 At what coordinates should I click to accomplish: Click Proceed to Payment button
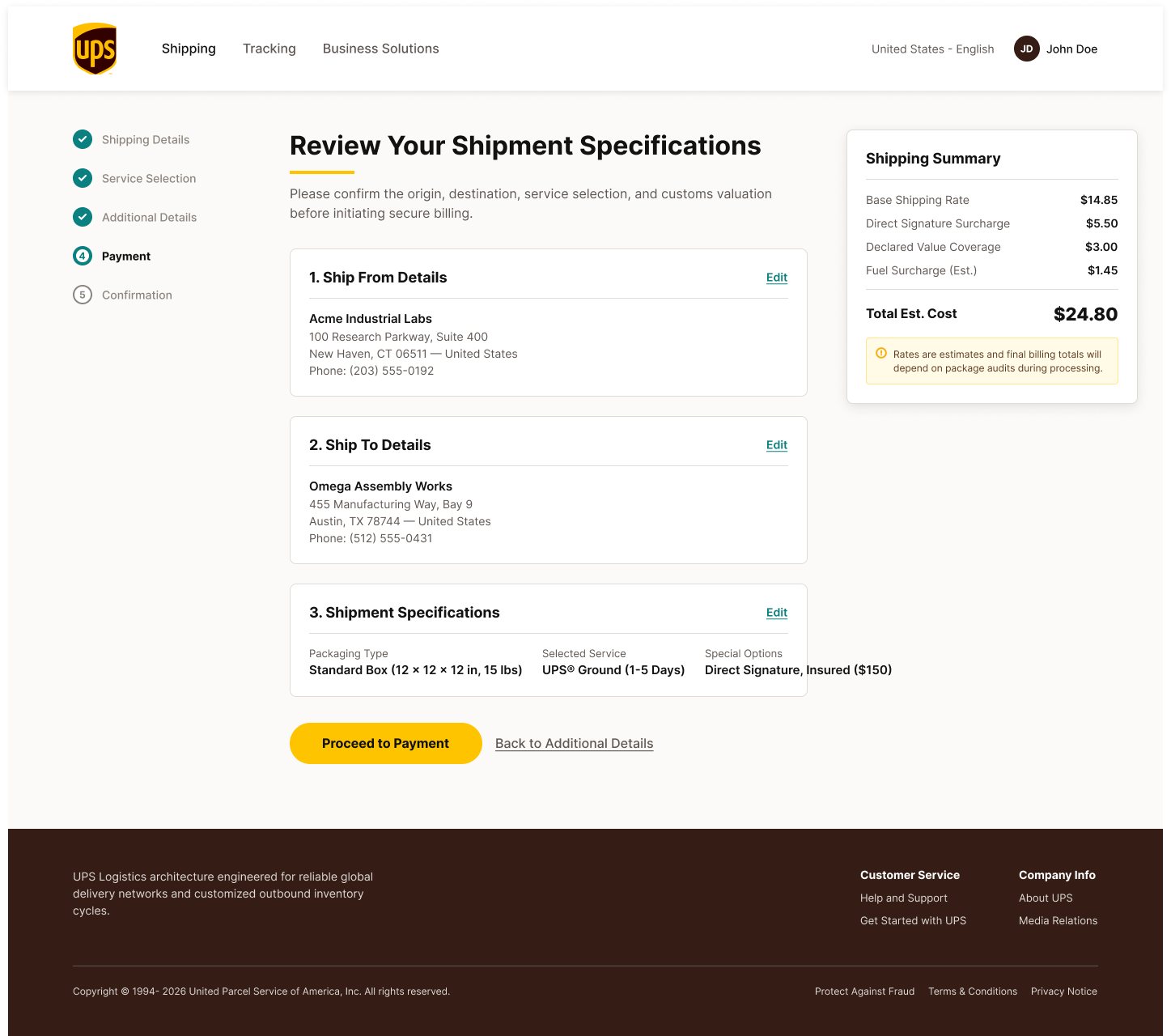tap(386, 743)
